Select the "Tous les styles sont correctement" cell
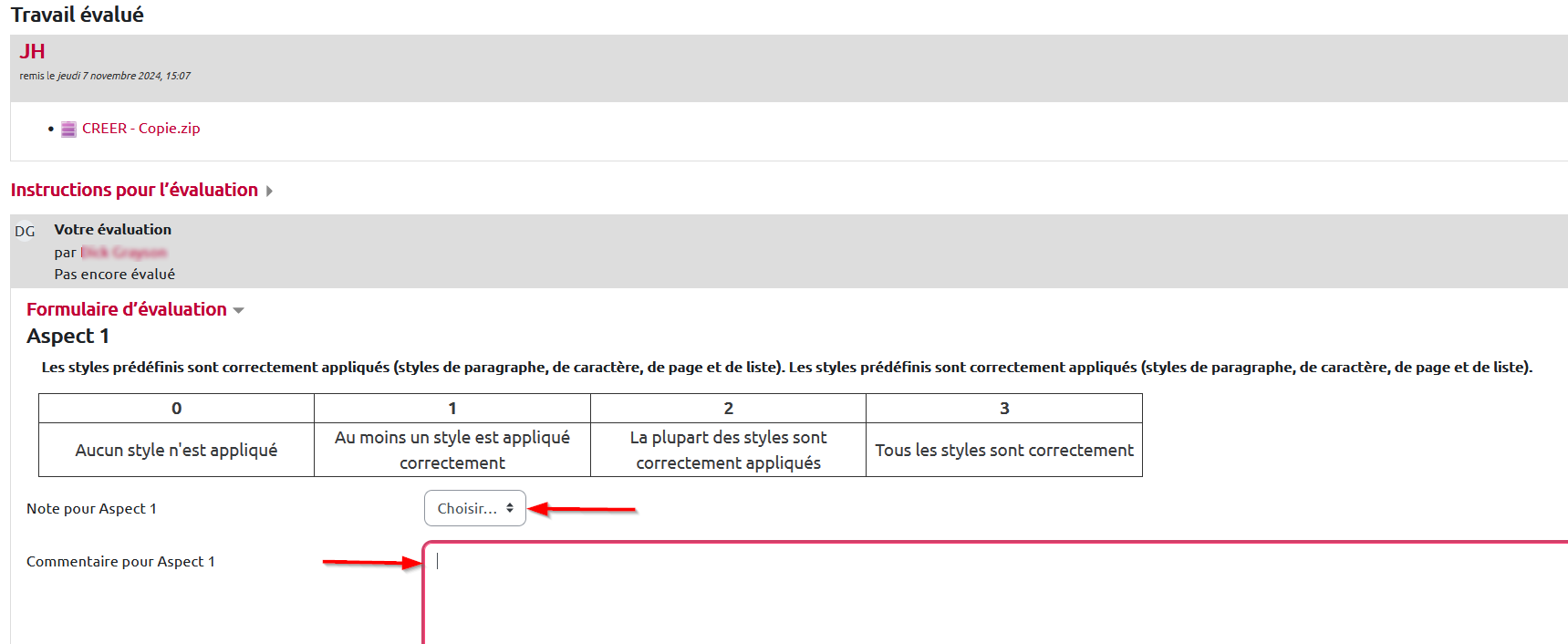The width and height of the screenshot is (1568, 644). pos(1004,450)
